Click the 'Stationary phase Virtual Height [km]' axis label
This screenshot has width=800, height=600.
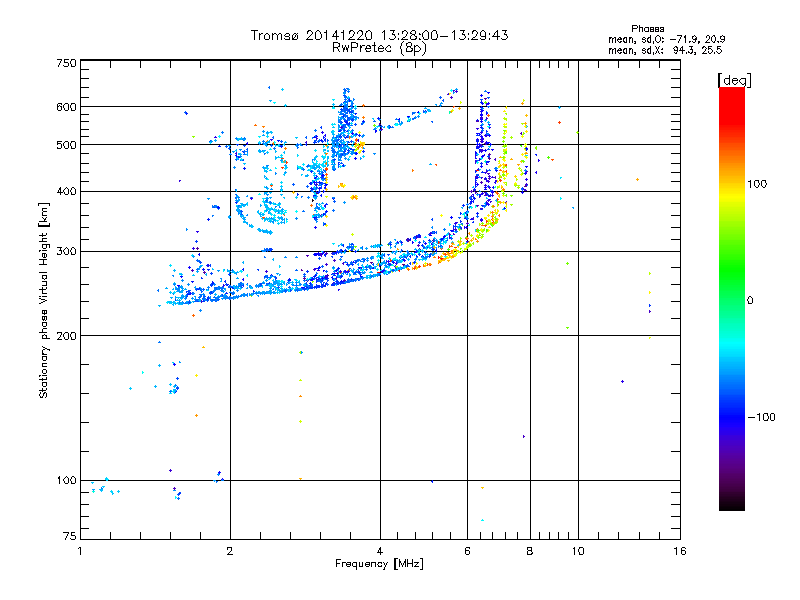click(x=44, y=300)
